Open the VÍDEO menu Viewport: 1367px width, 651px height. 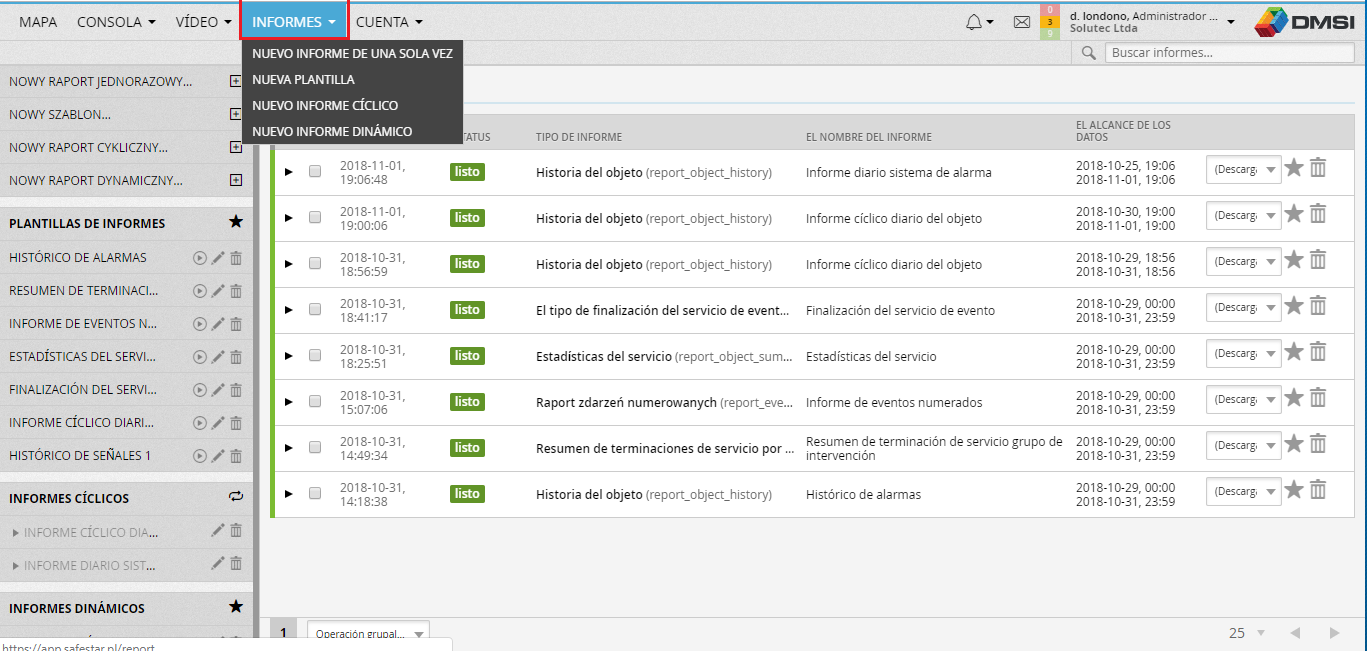pos(203,22)
